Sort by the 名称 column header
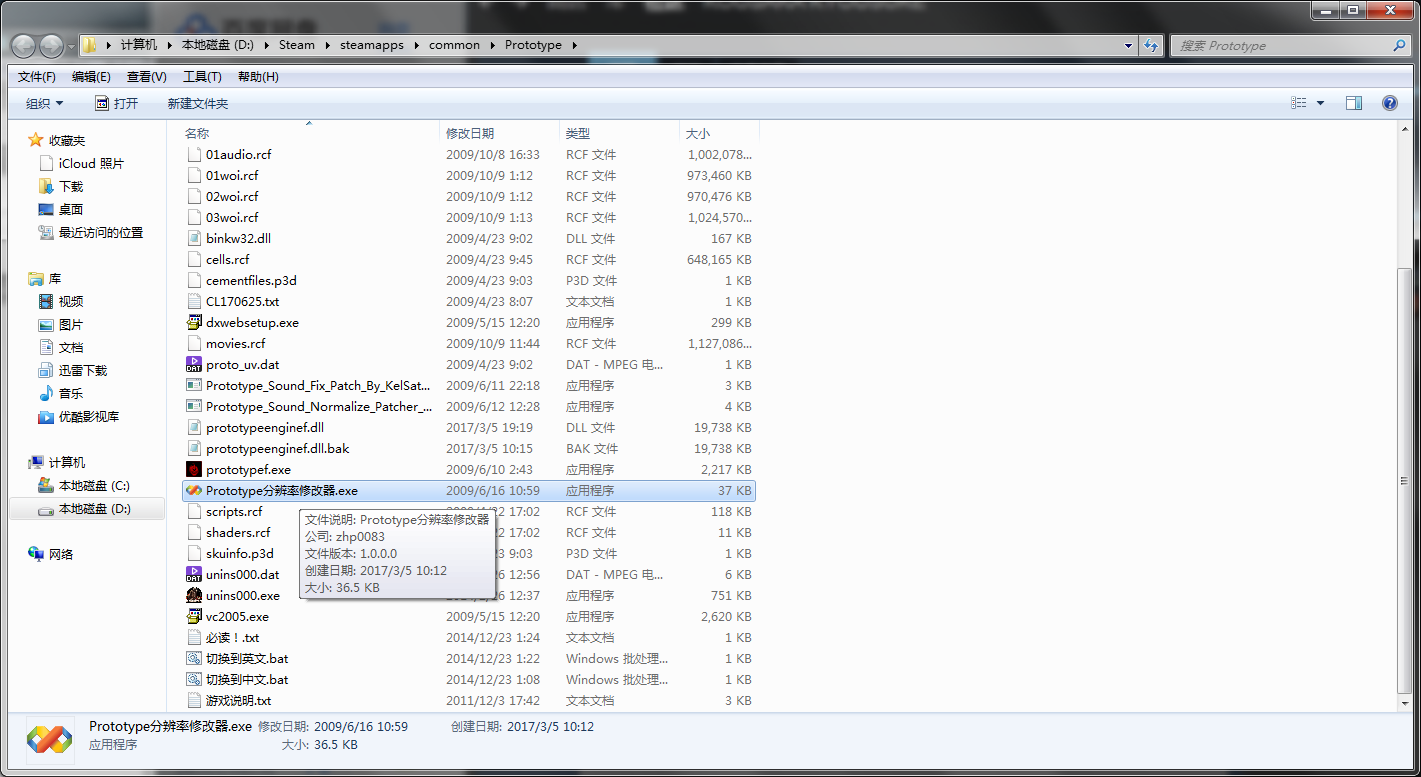The width and height of the screenshot is (1421, 777). coord(310,133)
